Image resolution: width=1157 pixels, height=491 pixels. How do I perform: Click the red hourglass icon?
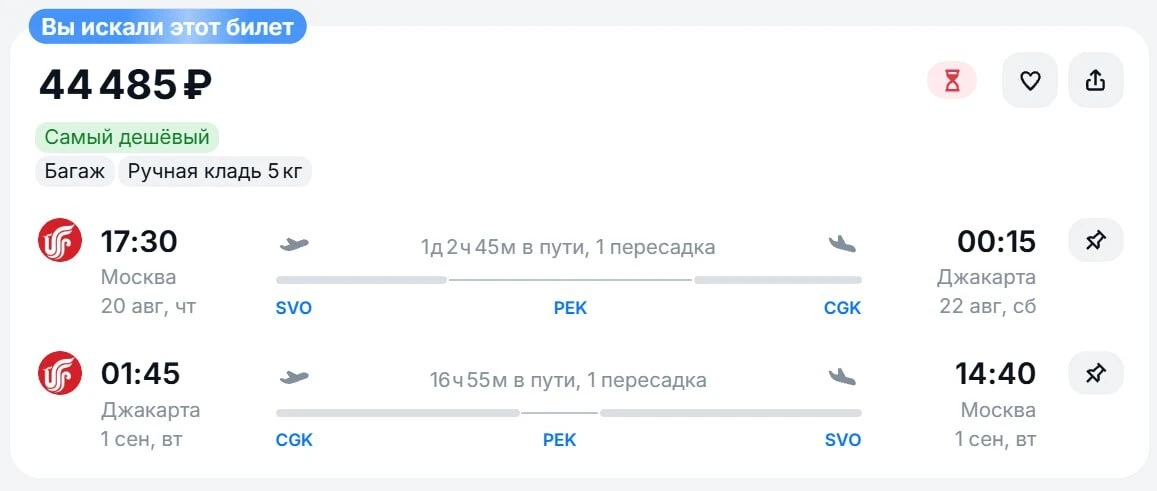952,80
